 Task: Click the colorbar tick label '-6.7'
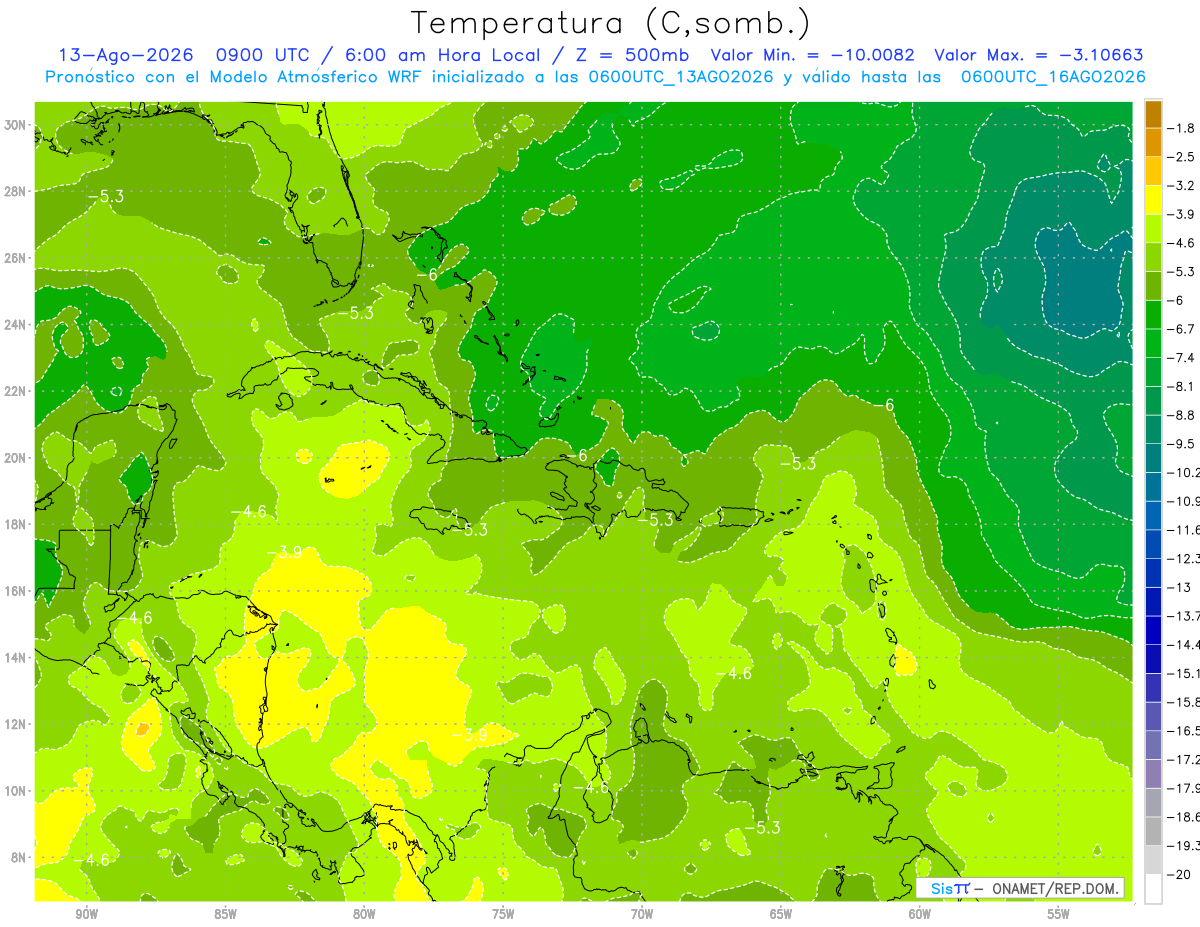pyautogui.click(x=1181, y=329)
